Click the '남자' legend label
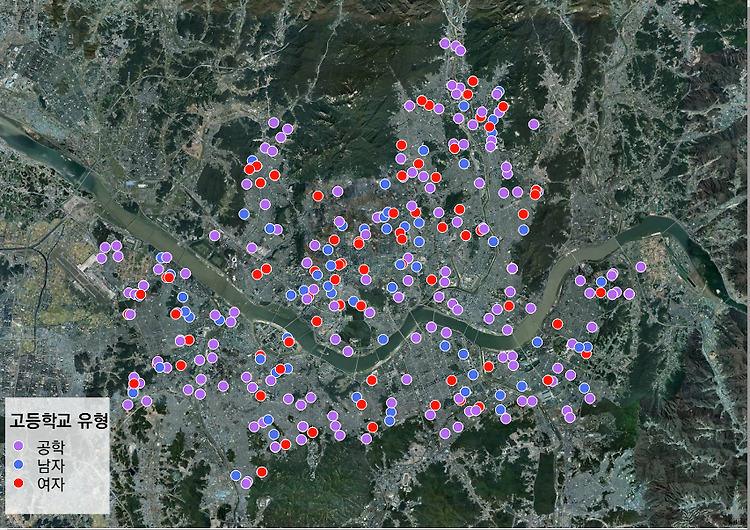Image resolution: width=750 pixels, height=530 pixels. 50,465
